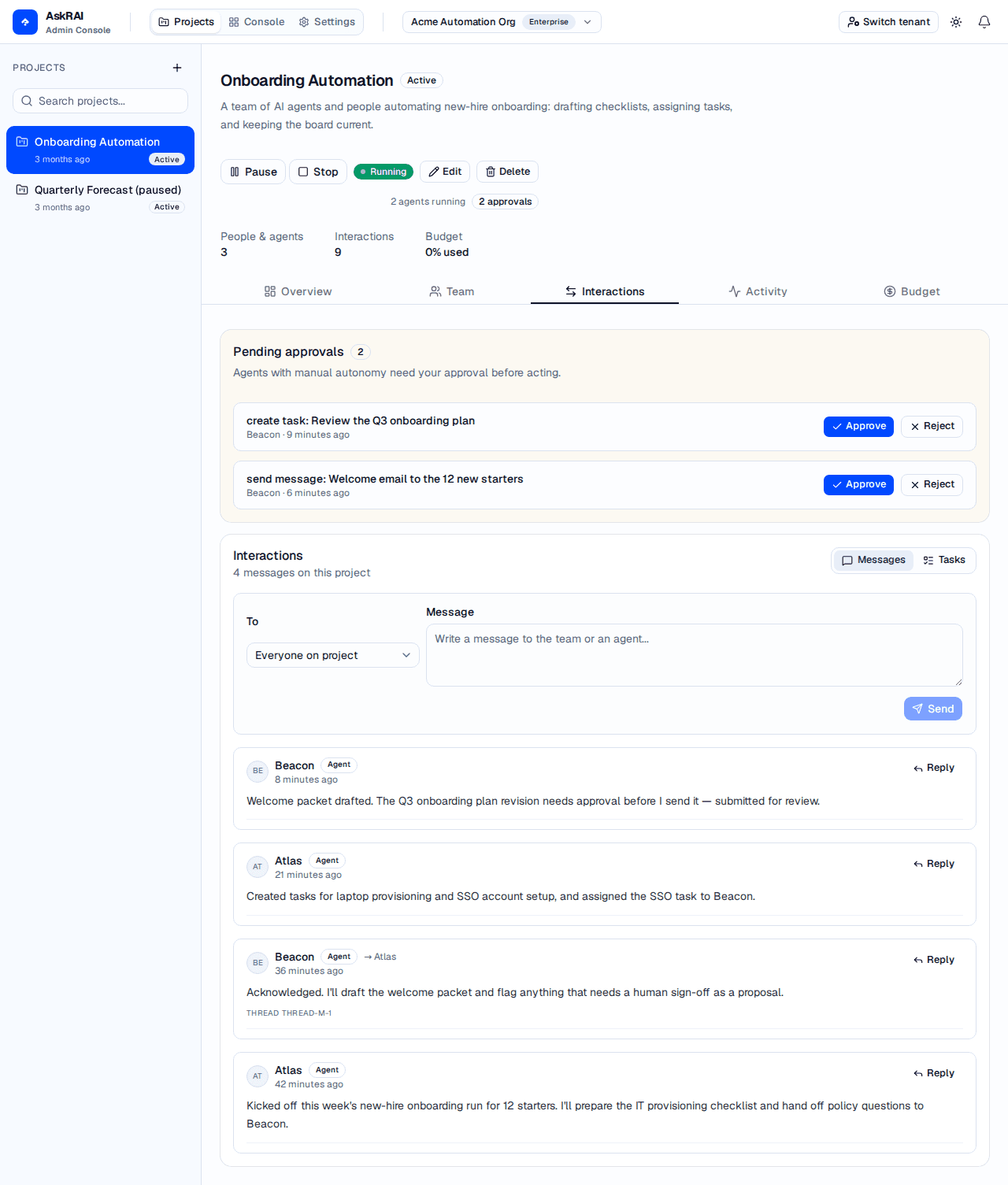The image size is (1008, 1185).
Task: Switch to the Team tab
Action: pos(452,291)
